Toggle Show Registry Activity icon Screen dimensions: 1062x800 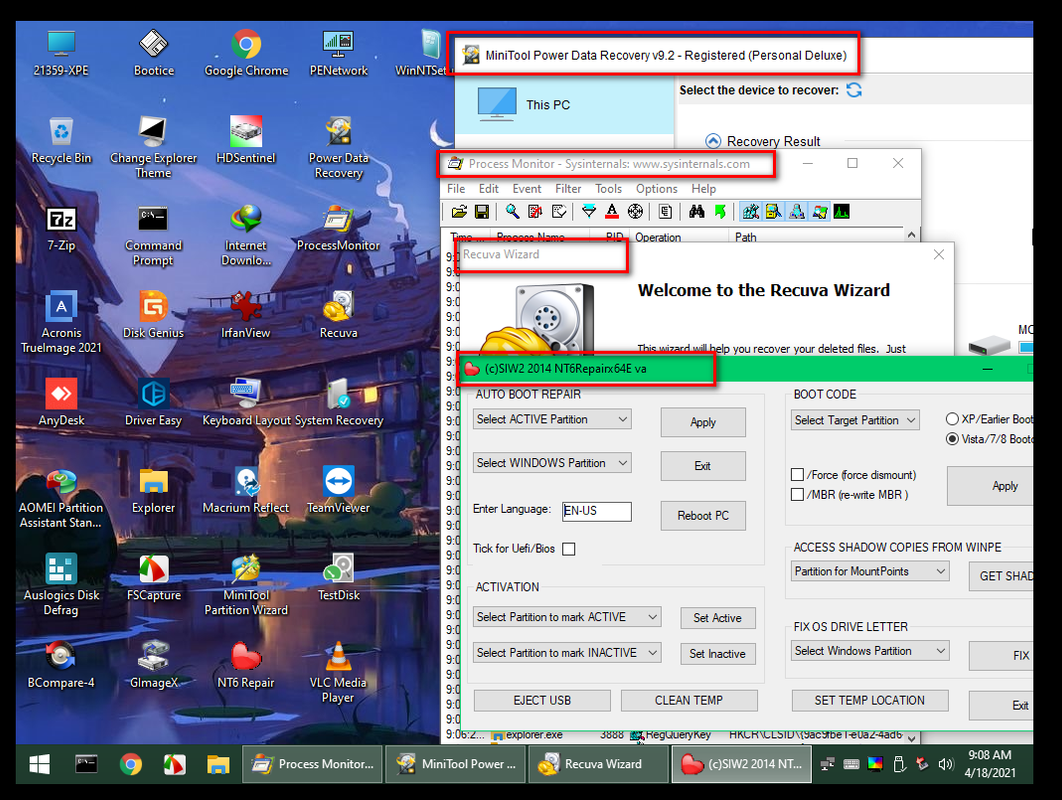pos(750,212)
